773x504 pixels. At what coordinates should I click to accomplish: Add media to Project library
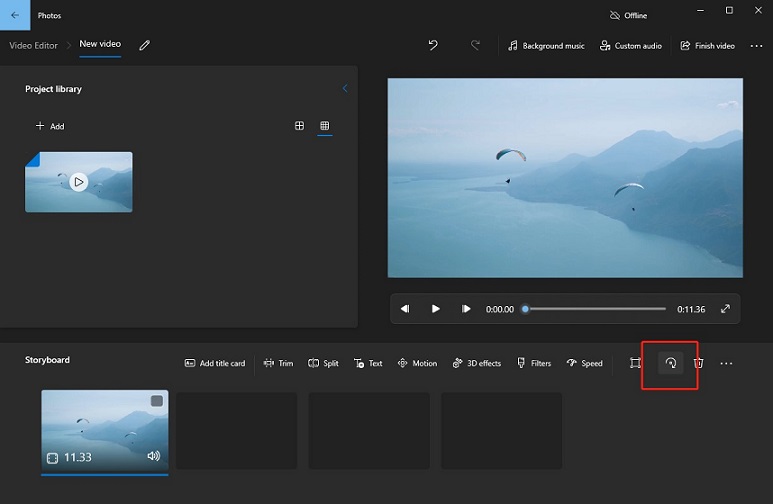[x=50, y=126]
